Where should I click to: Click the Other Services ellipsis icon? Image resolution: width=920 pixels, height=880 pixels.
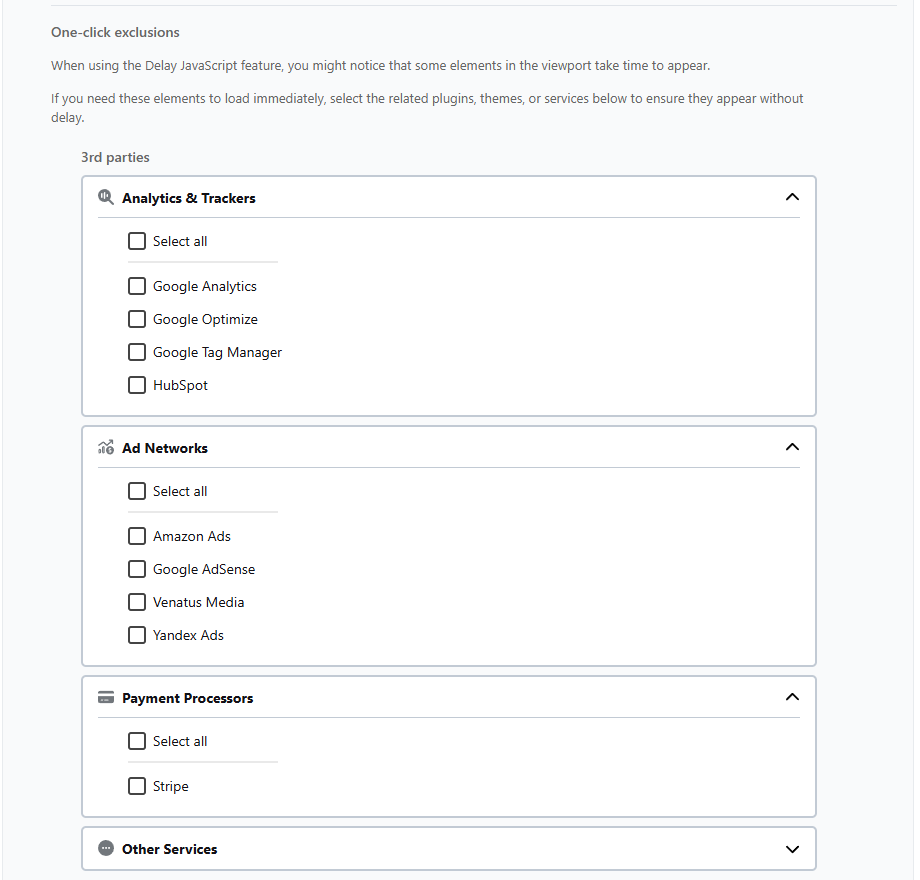[x=106, y=848]
